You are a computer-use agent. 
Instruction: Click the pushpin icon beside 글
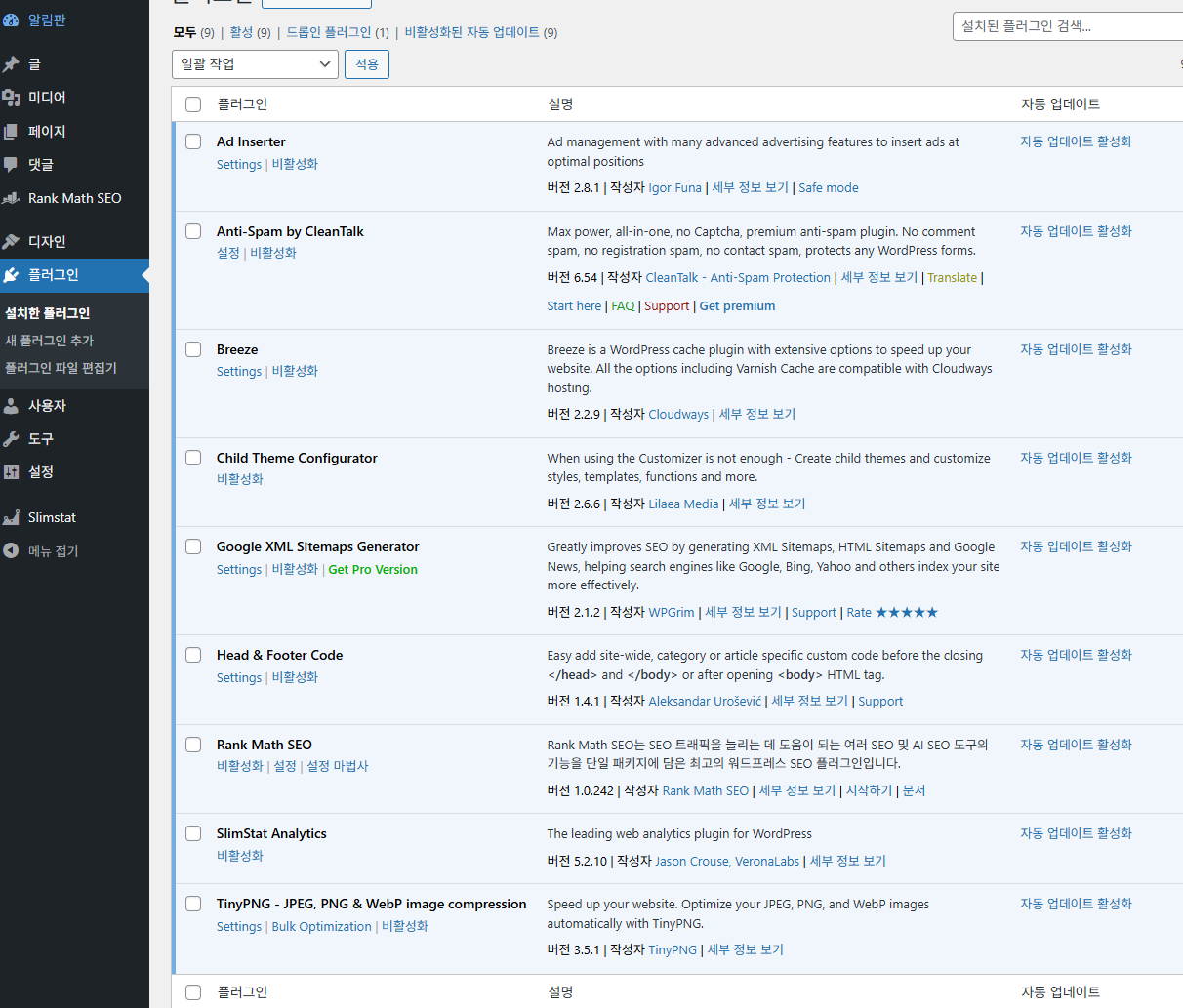(x=11, y=64)
